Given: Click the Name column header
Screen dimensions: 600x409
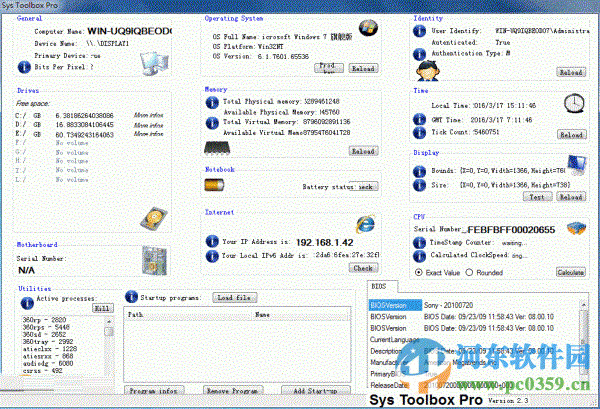Looking at the screenshot, I should (301, 314).
